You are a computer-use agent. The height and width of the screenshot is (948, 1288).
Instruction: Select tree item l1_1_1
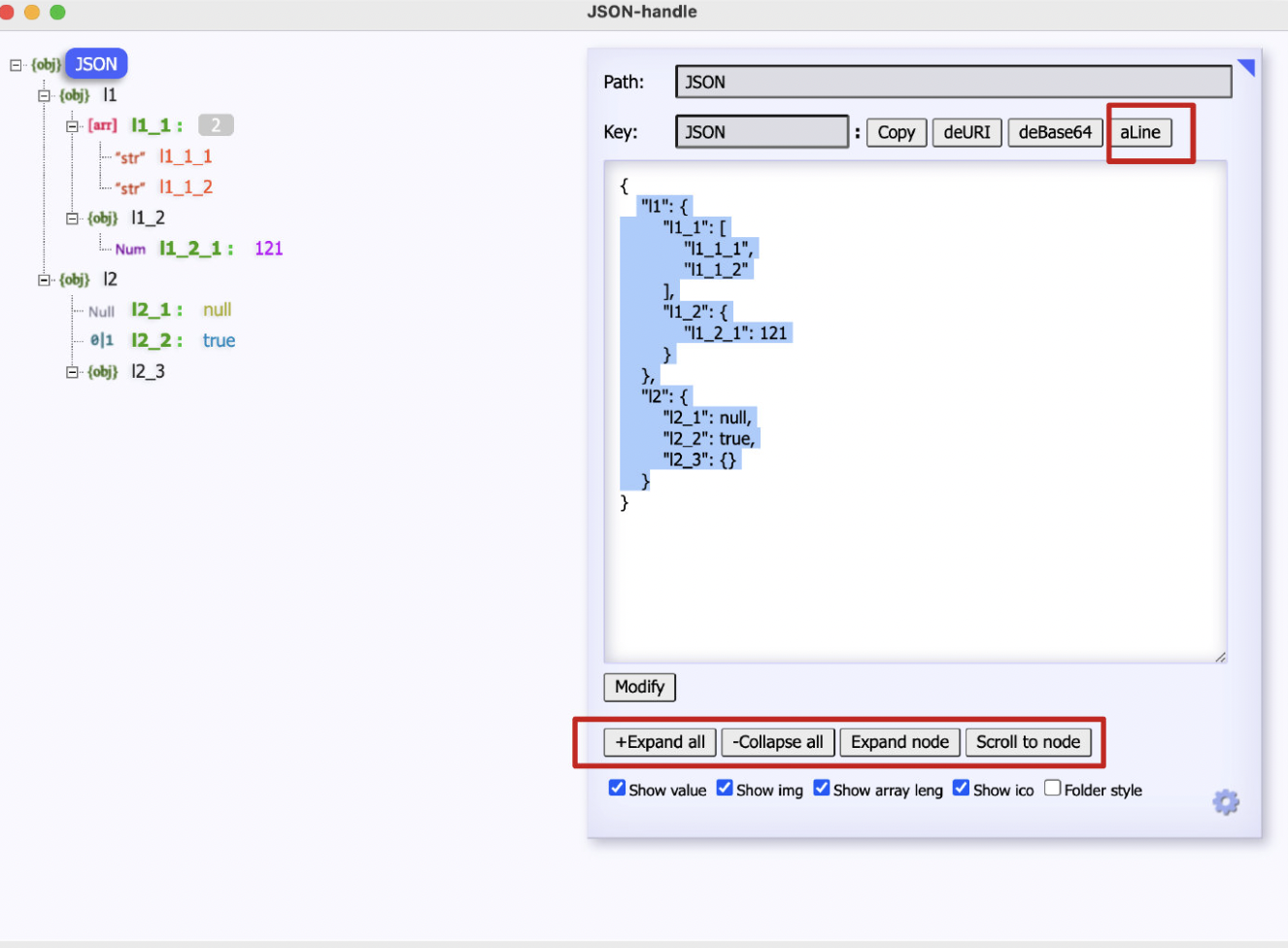point(186,156)
